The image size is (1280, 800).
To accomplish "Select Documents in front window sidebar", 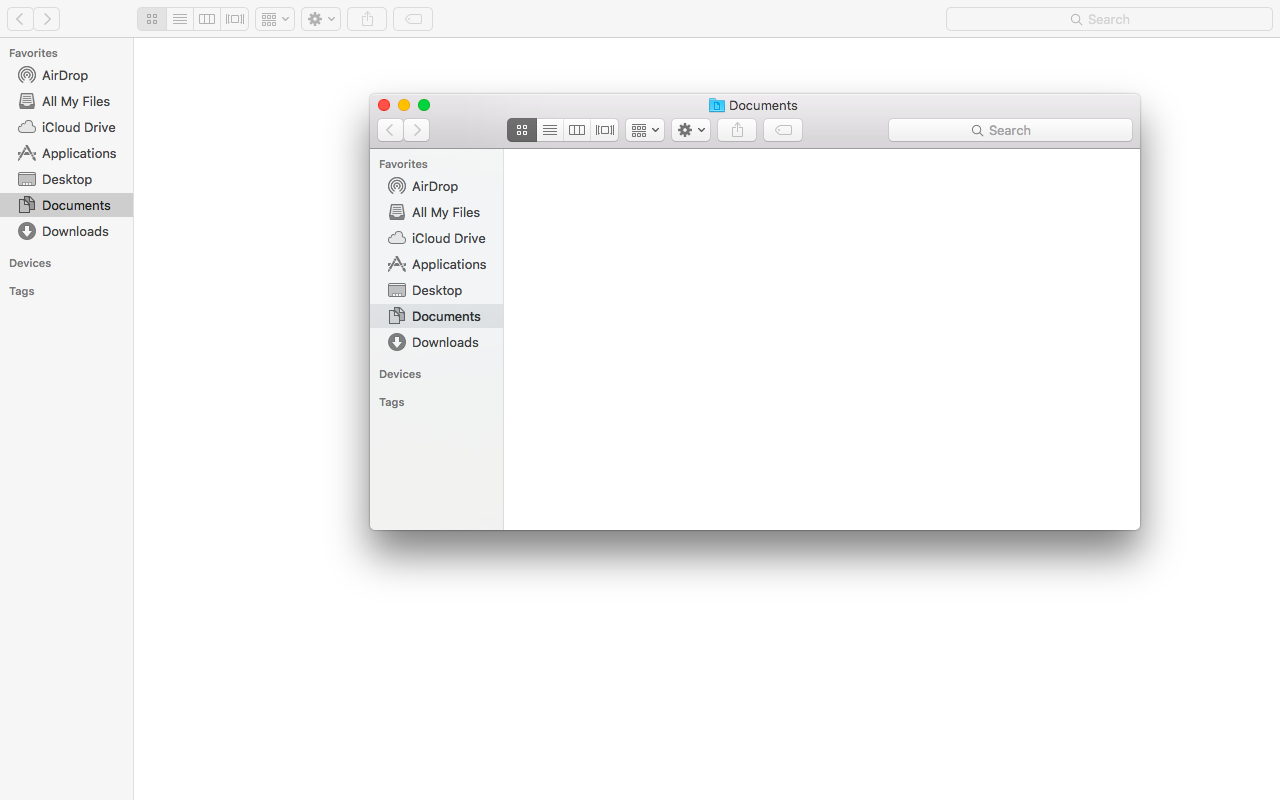I will pos(436,316).
